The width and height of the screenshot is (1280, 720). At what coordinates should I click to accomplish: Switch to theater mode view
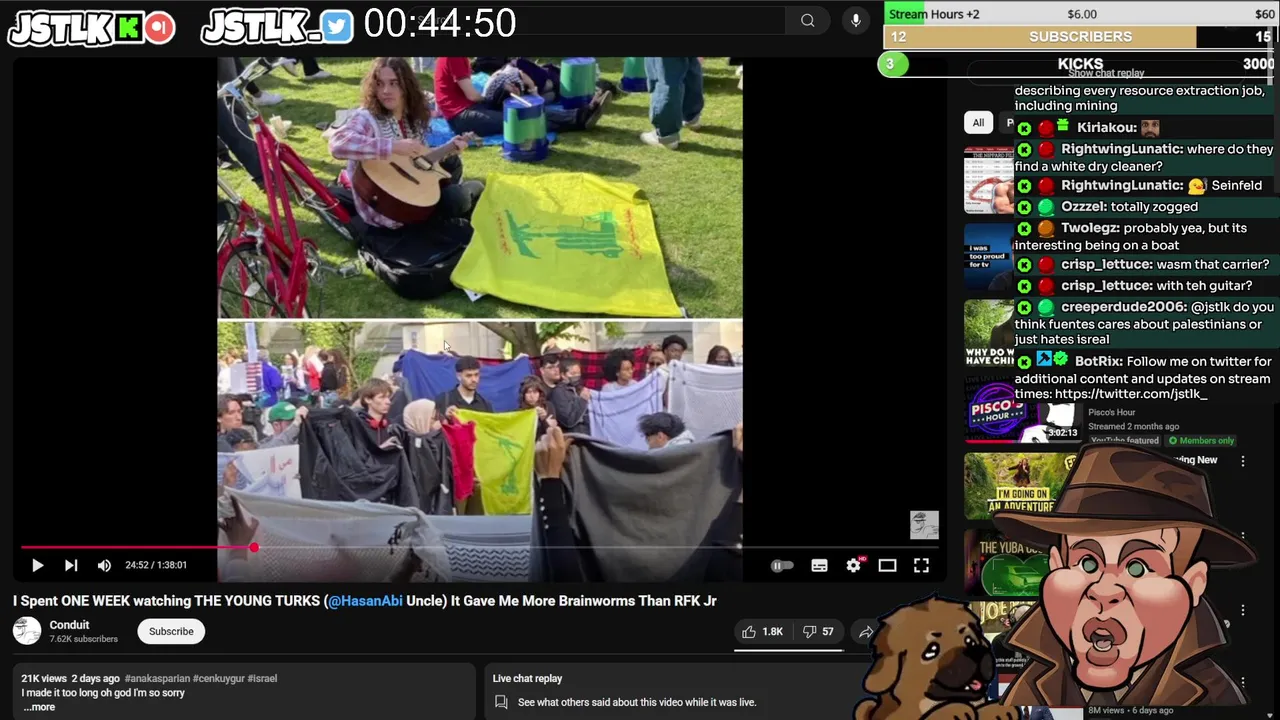tap(887, 565)
